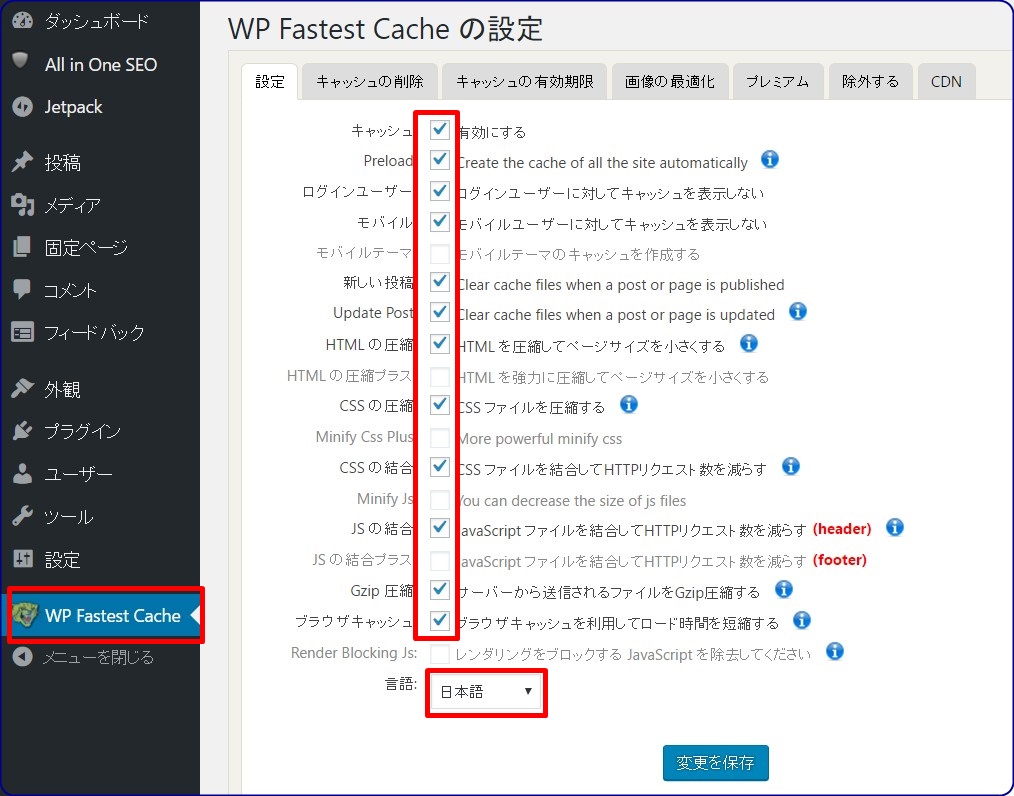
Task: Toggle the CSSの結合 checkbox
Action: (x=440, y=466)
